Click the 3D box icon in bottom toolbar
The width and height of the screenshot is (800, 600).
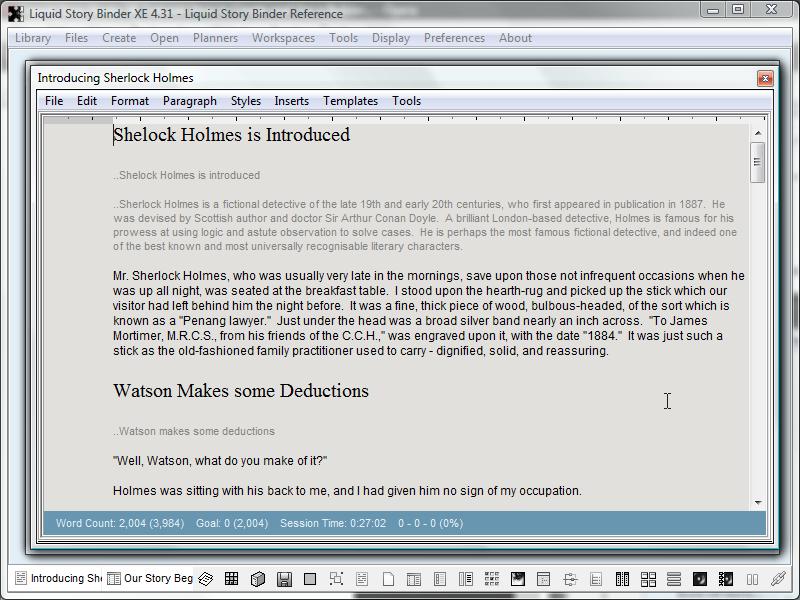point(258,579)
